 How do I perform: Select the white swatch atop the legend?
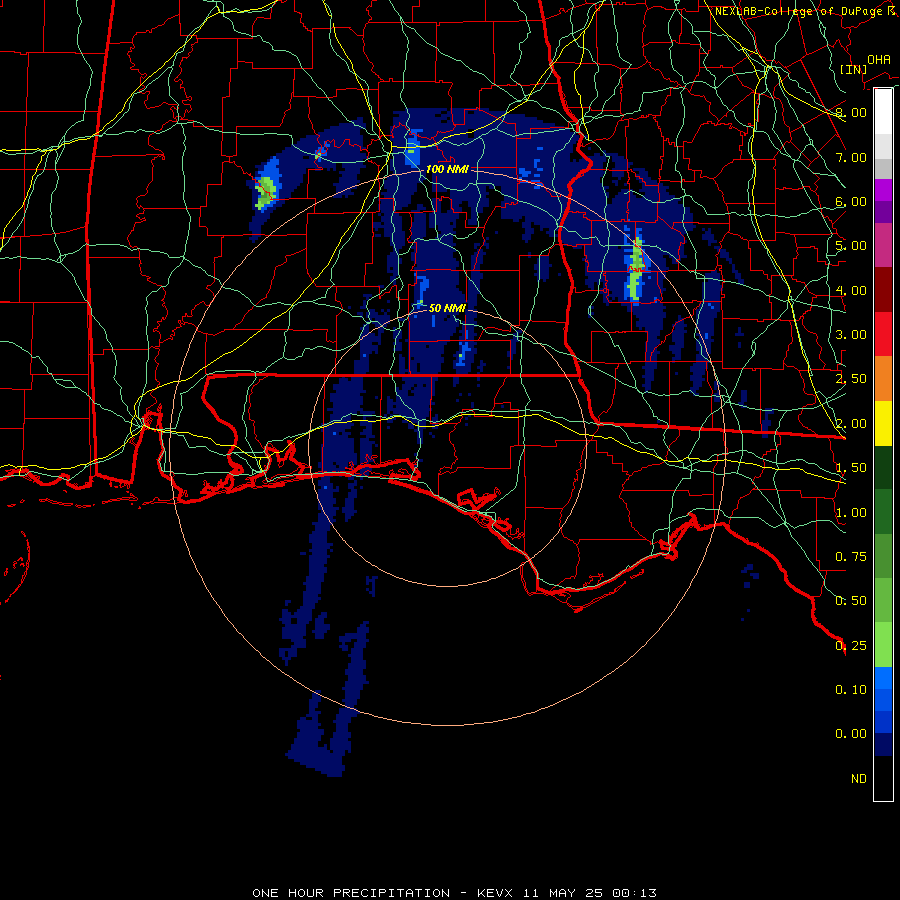tap(883, 111)
